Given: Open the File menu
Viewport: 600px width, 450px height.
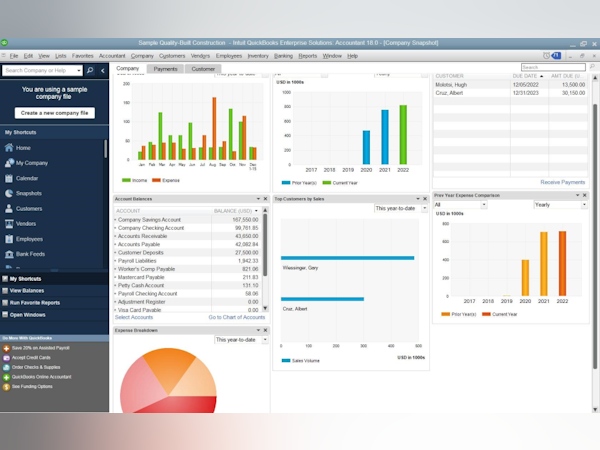Looking at the screenshot, I should tap(14, 56).
